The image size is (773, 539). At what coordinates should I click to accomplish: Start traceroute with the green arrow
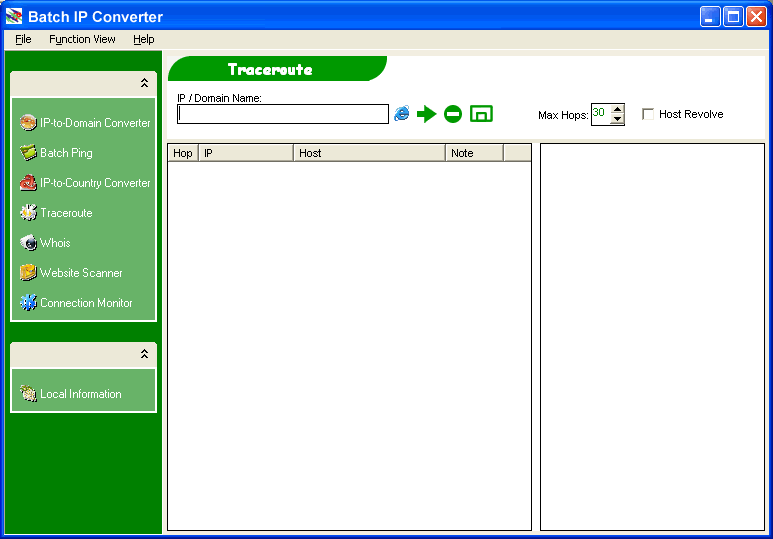(x=426, y=114)
